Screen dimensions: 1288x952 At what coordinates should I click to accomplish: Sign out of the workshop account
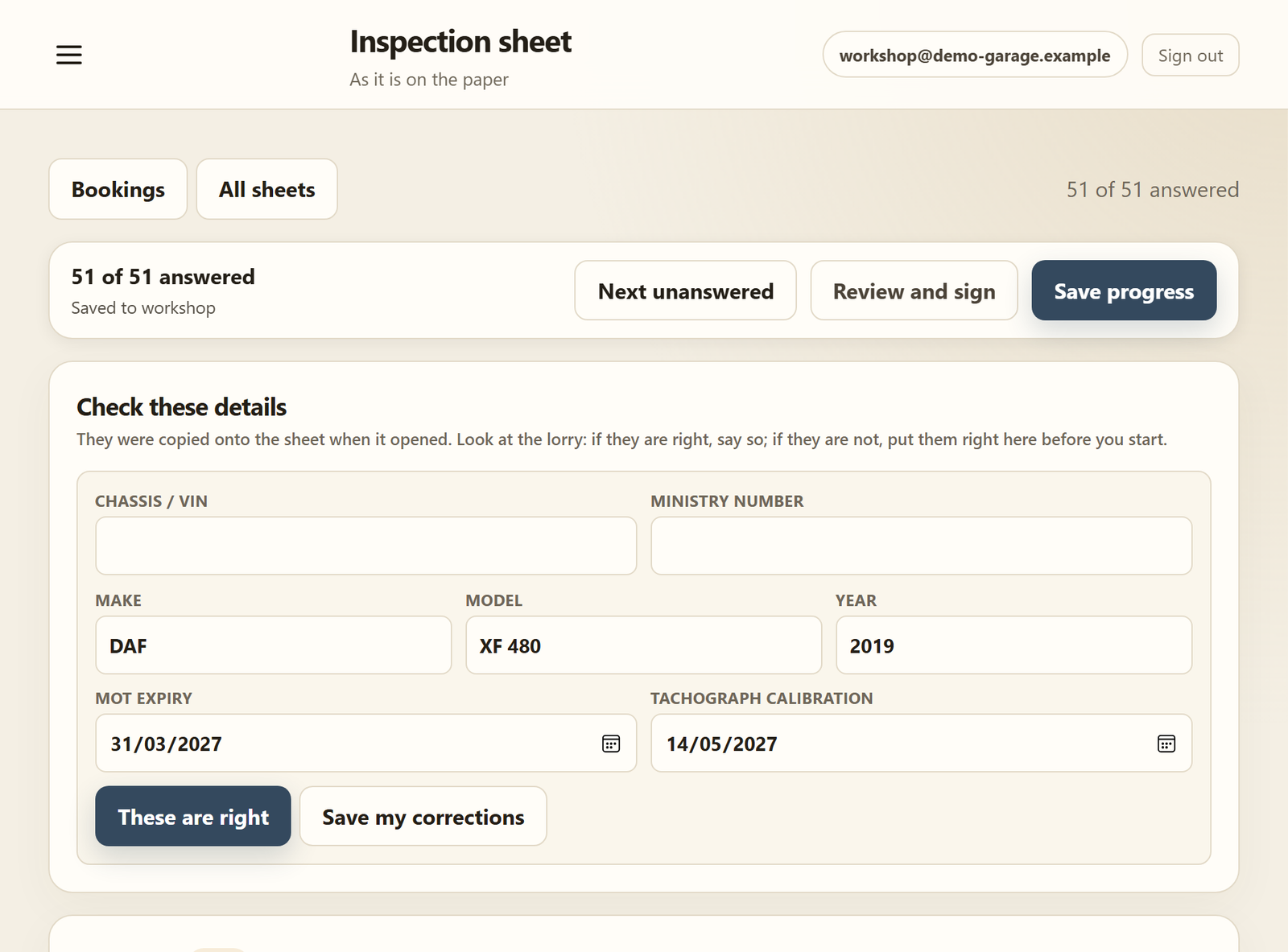[x=1191, y=55]
